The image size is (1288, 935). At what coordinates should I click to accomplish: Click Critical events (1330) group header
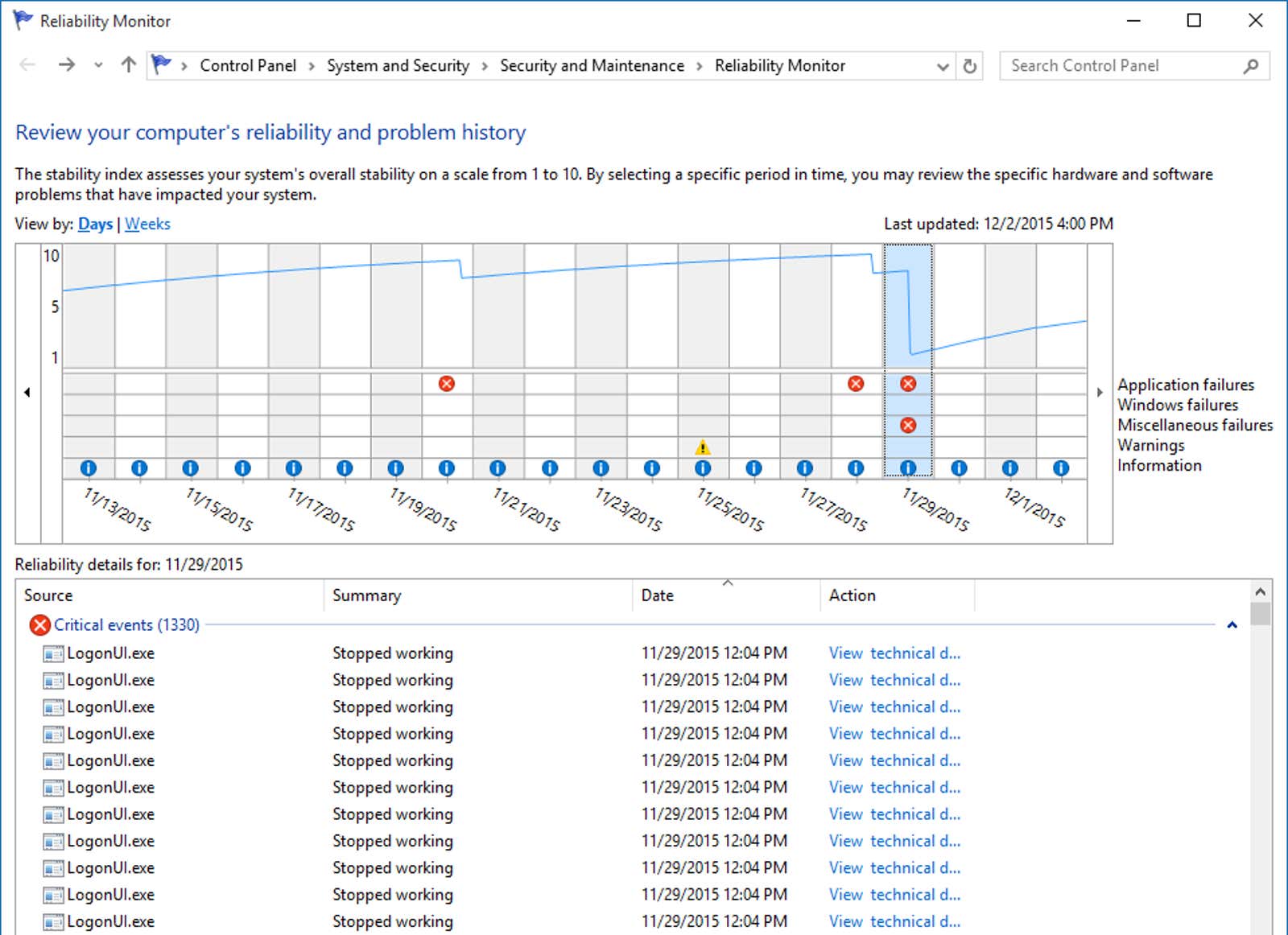click(x=126, y=625)
